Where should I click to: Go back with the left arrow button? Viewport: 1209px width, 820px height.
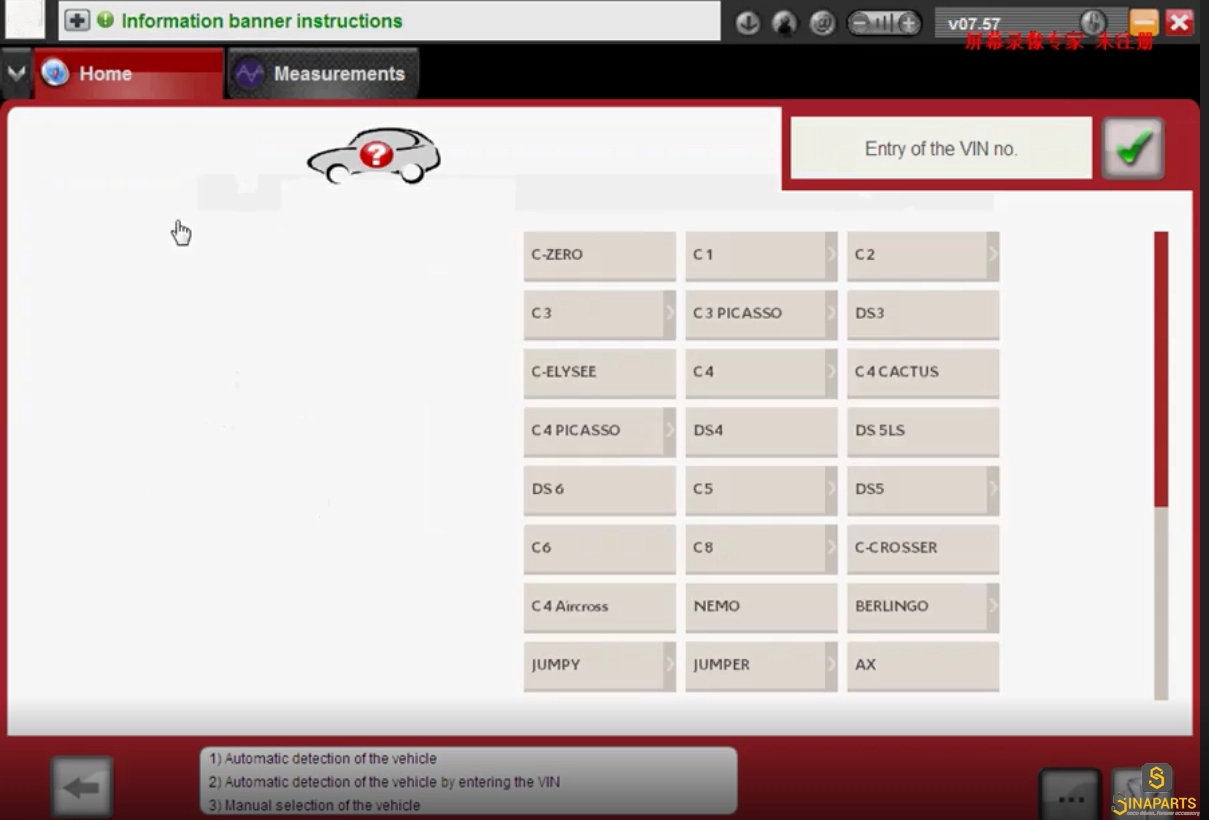click(82, 787)
